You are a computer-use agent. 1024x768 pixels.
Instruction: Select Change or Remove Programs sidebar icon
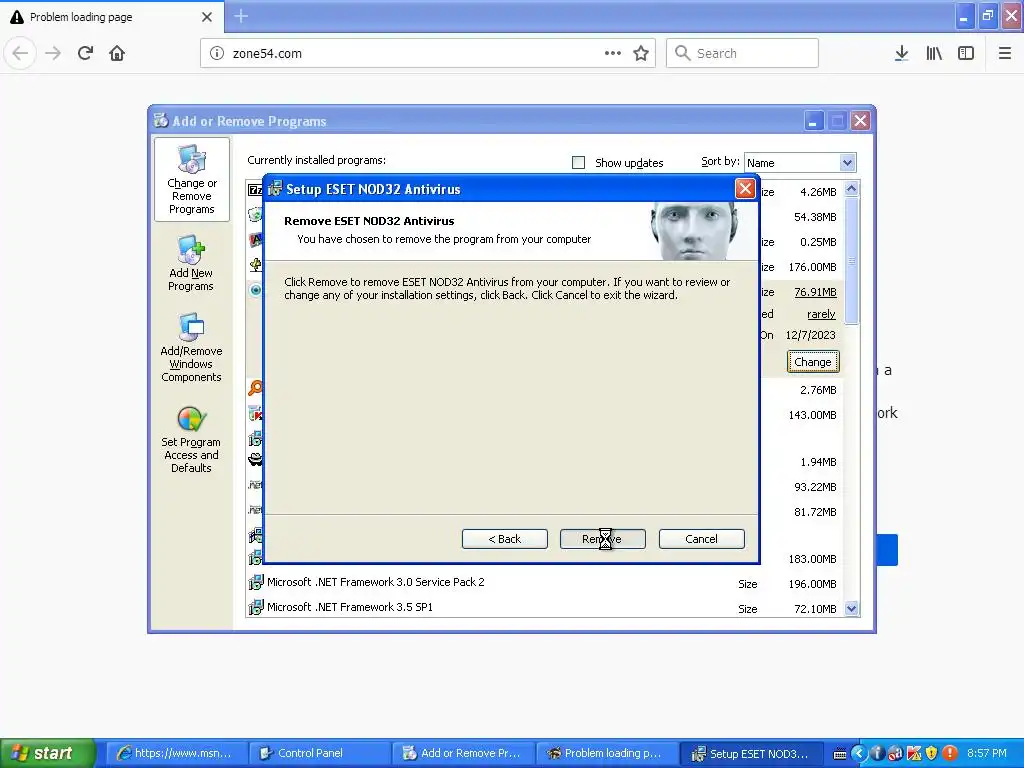pyautogui.click(x=191, y=180)
